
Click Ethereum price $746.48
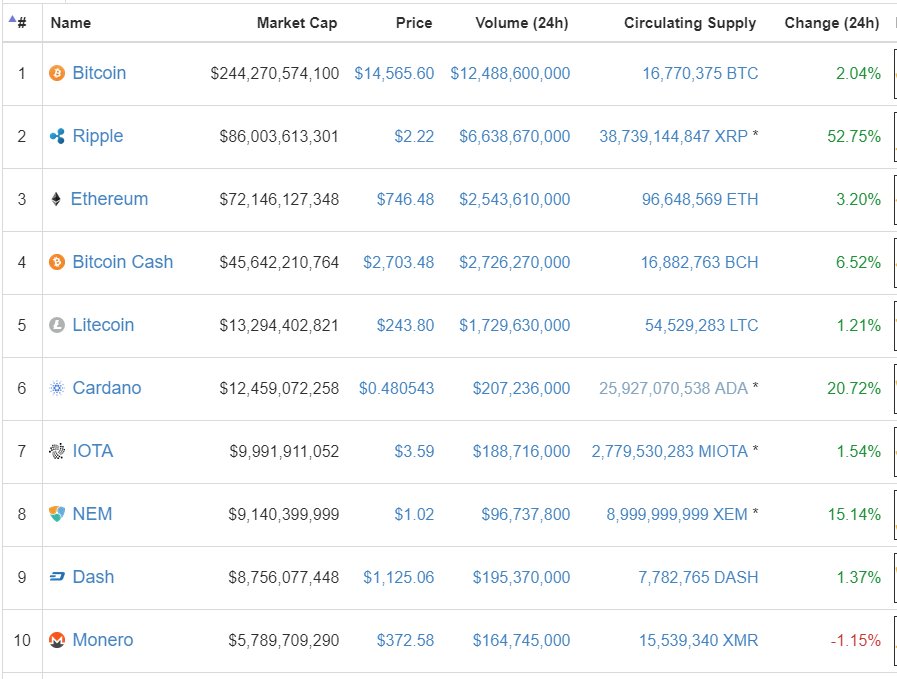coord(405,199)
